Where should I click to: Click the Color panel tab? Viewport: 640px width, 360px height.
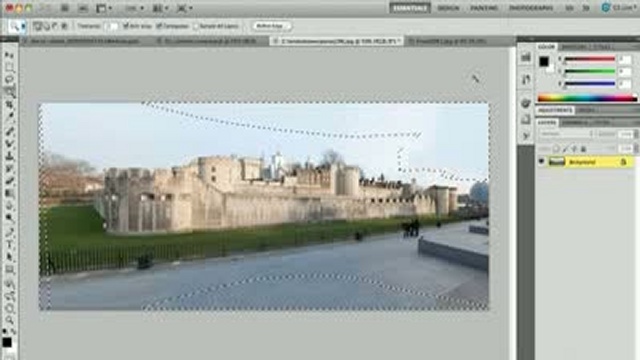(x=547, y=47)
